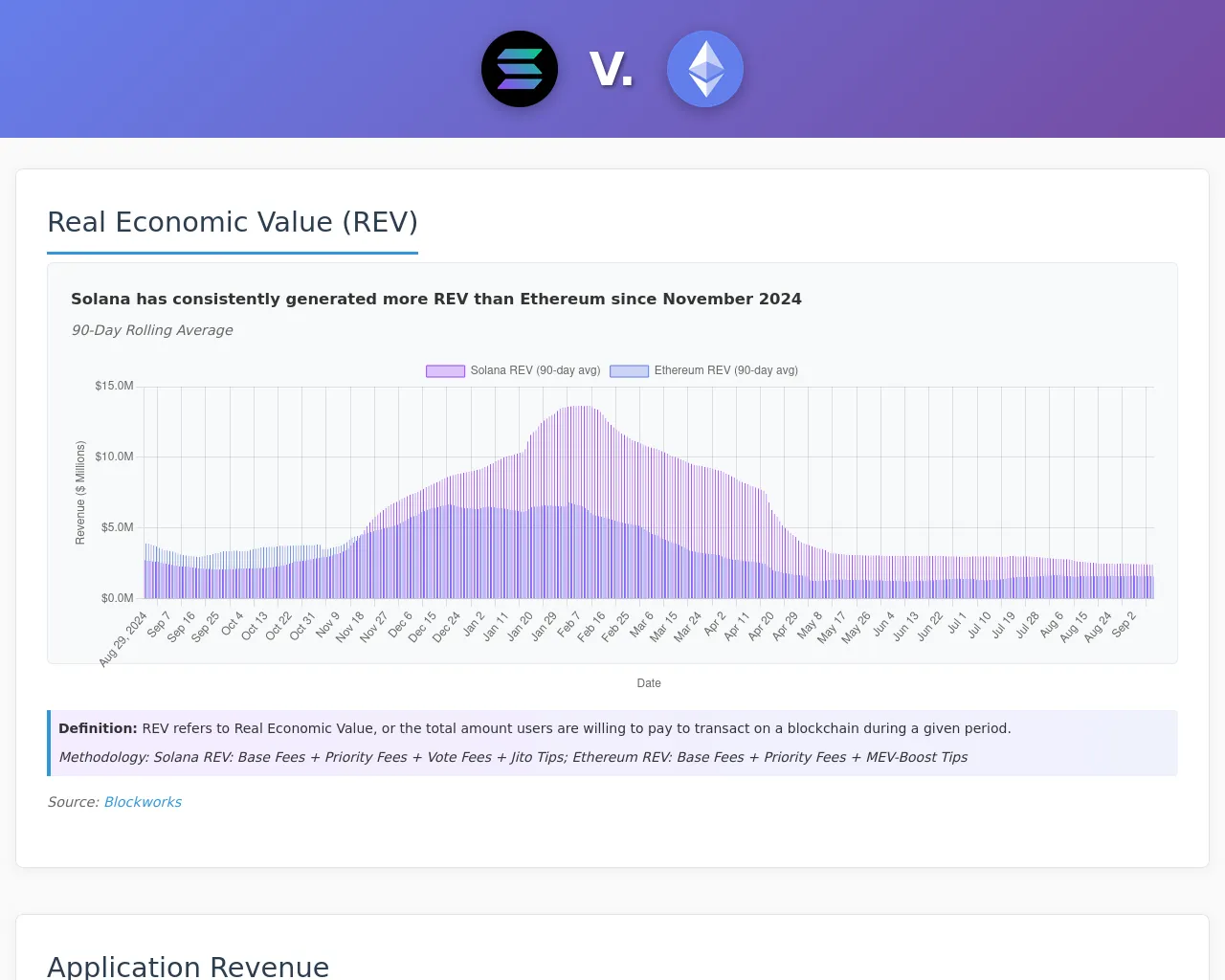Toggle the Solana REV legend swatch
This screenshot has height=980, width=1225.
pyautogui.click(x=445, y=370)
